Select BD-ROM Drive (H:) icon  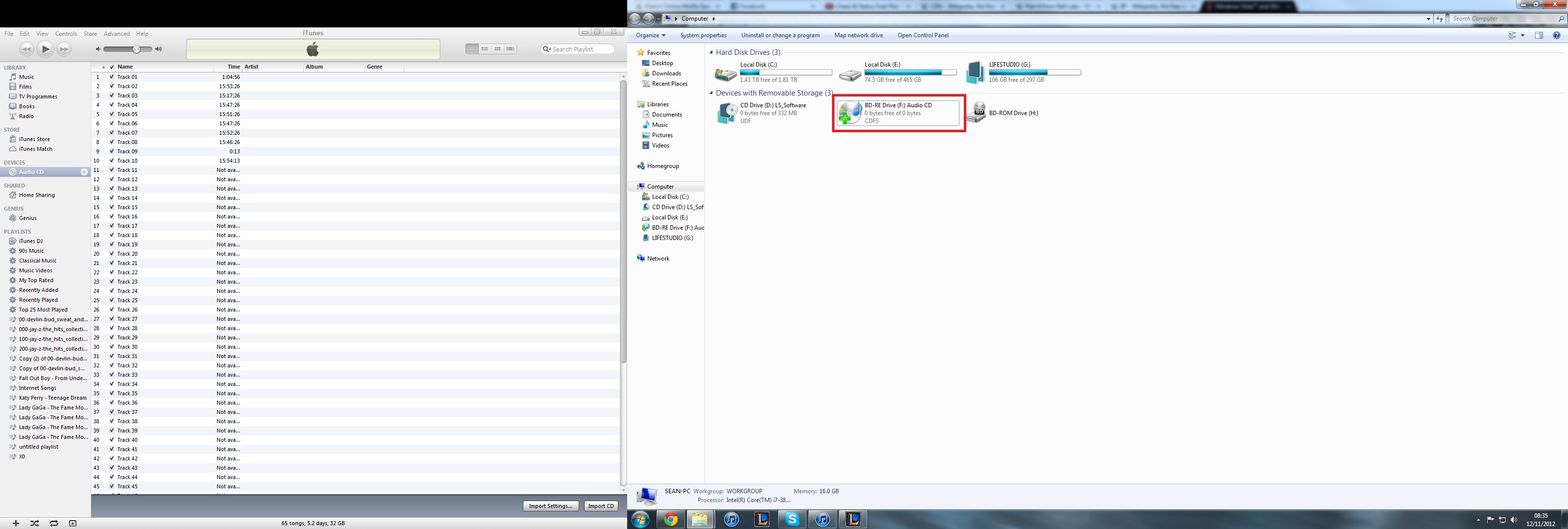[x=976, y=113]
